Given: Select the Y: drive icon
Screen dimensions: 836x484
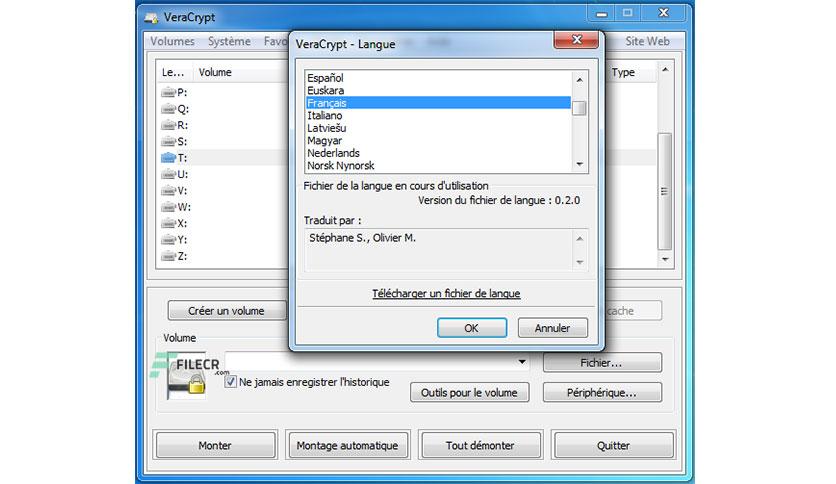Looking at the screenshot, I should [168, 239].
